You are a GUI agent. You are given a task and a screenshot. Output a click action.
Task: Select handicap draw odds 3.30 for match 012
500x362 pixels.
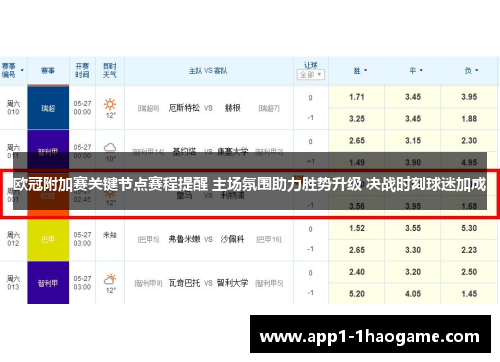pyautogui.click(x=413, y=250)
